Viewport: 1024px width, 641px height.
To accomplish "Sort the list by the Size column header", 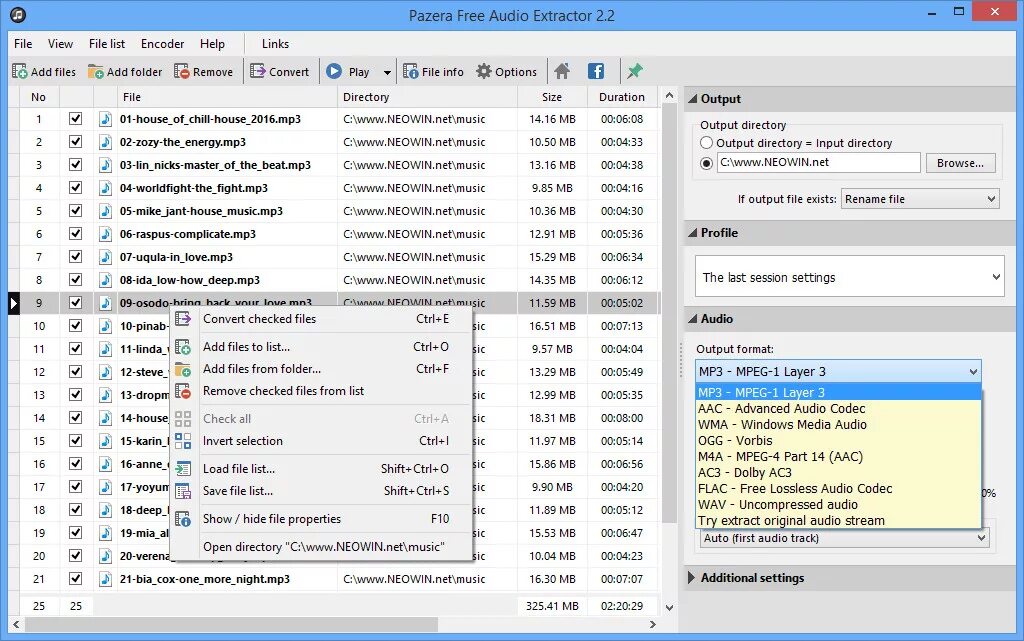I will [x=552, y=97].
